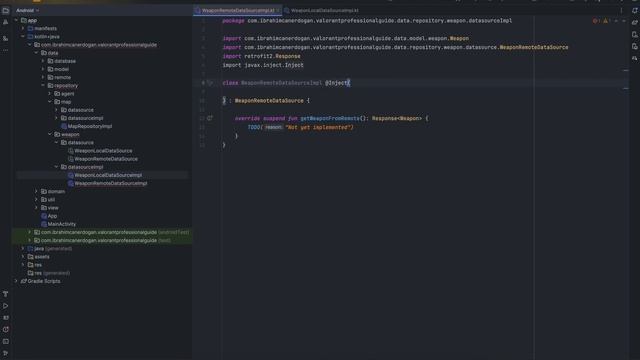Select WeaponLocalDataSourceImpl in project tree
This screenshot has height=360, width=640.
coord(105,175)
